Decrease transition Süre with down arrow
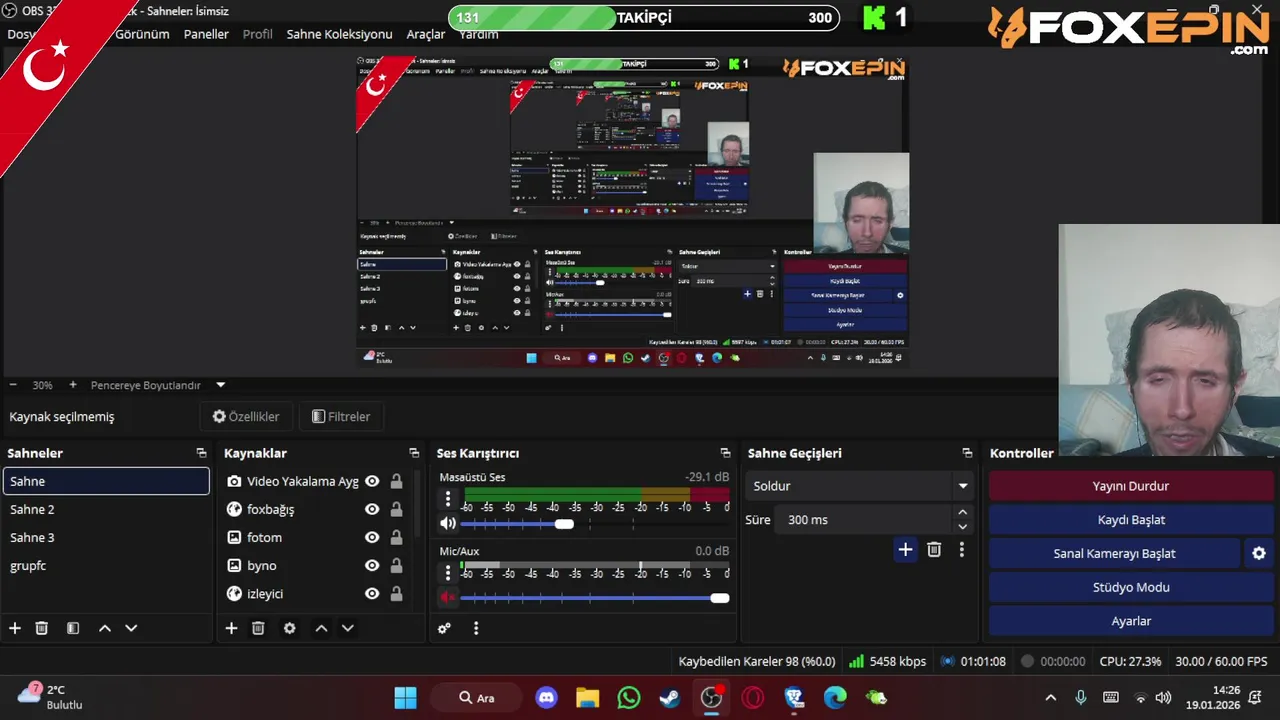The width and height of the screenshot is (1280, 720). coord(963,527)
